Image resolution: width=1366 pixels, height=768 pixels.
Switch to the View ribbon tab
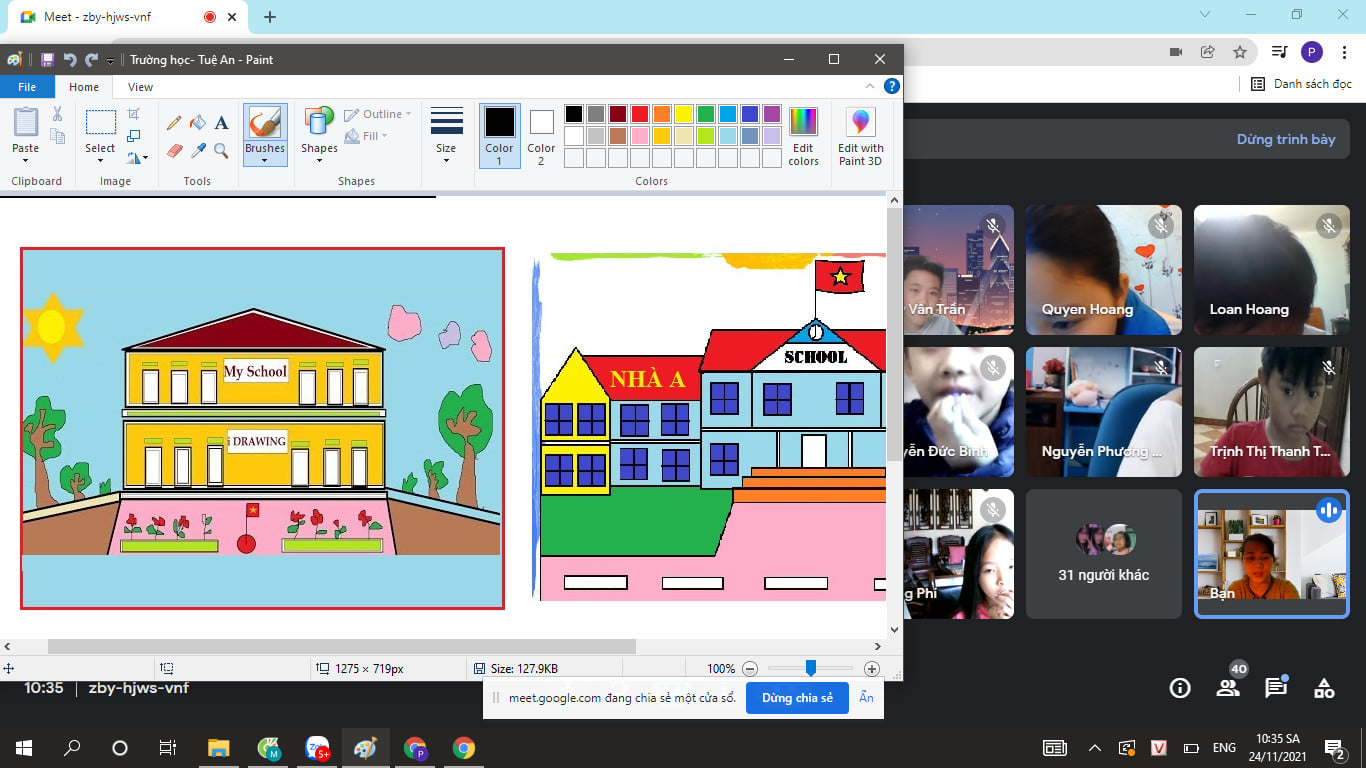pos(140,87)
